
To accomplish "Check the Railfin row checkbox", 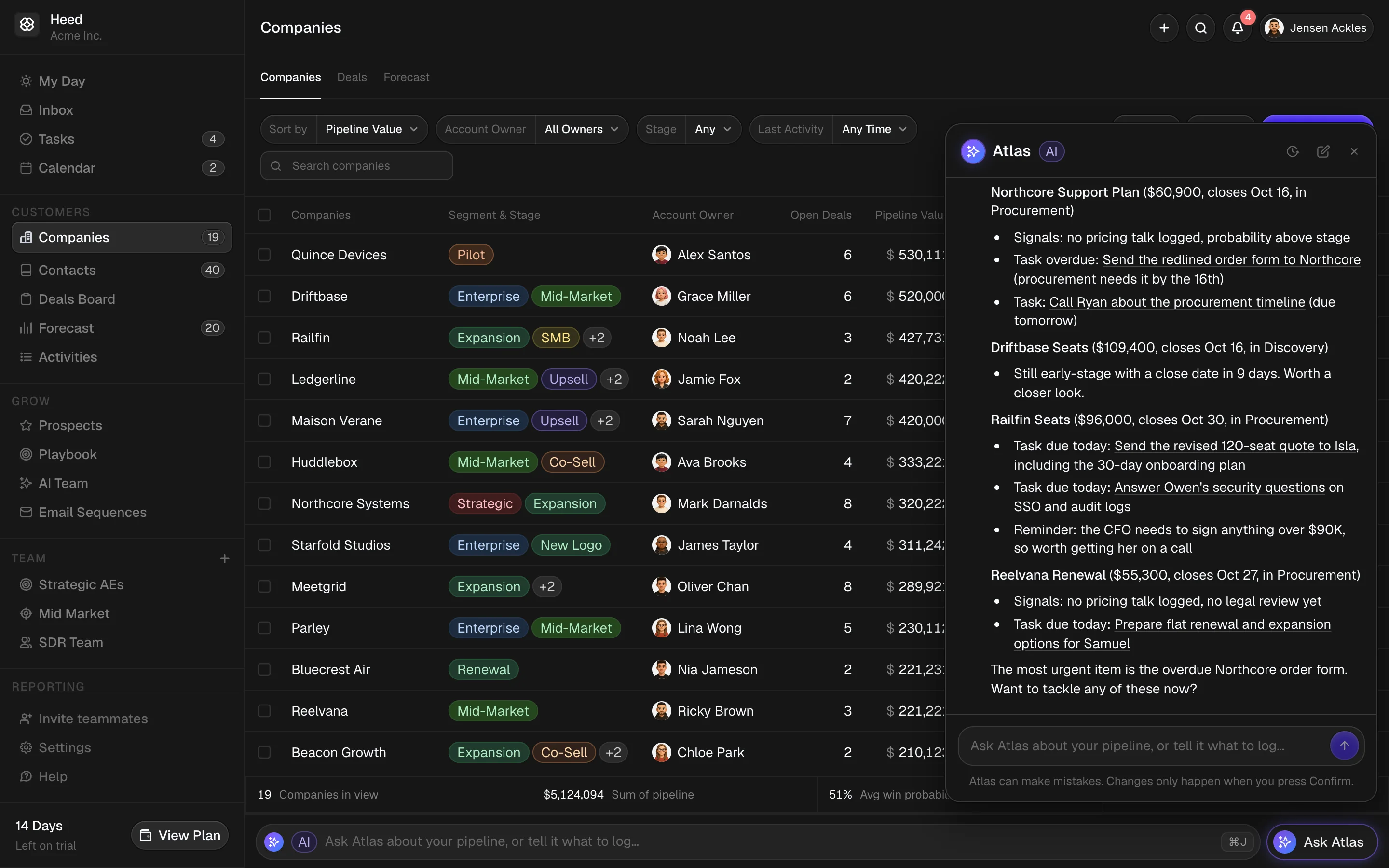I will point(264,338).
